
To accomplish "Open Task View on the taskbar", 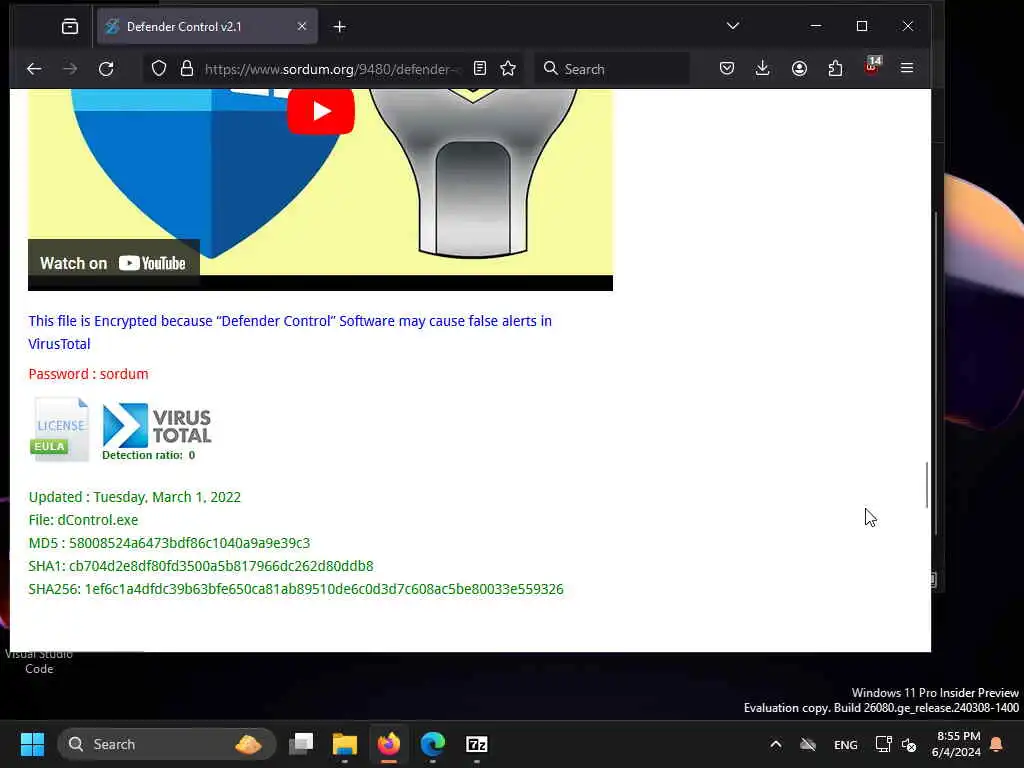I will (301, 744).
